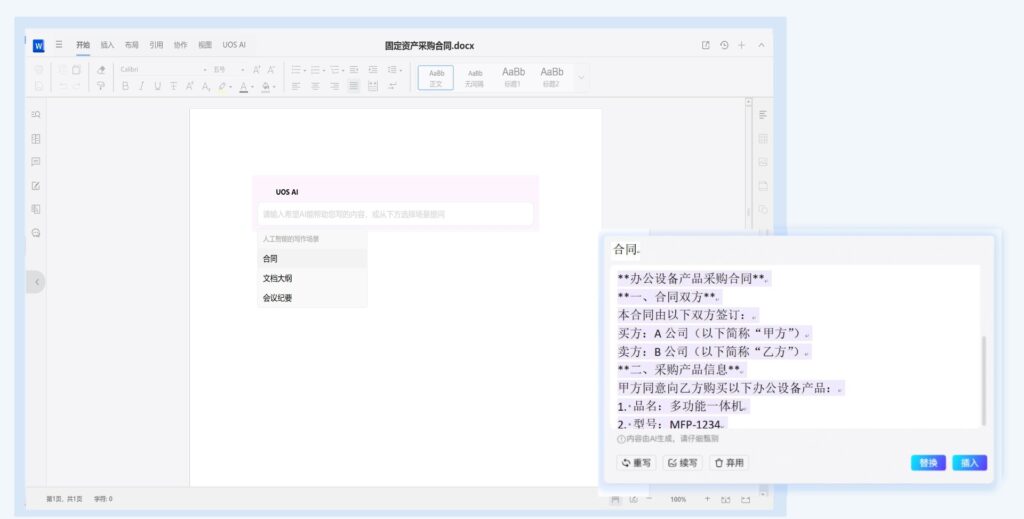1024x519 pixels.
Task: Click the 重写 rewrite button
Action: tap(636, 463)
